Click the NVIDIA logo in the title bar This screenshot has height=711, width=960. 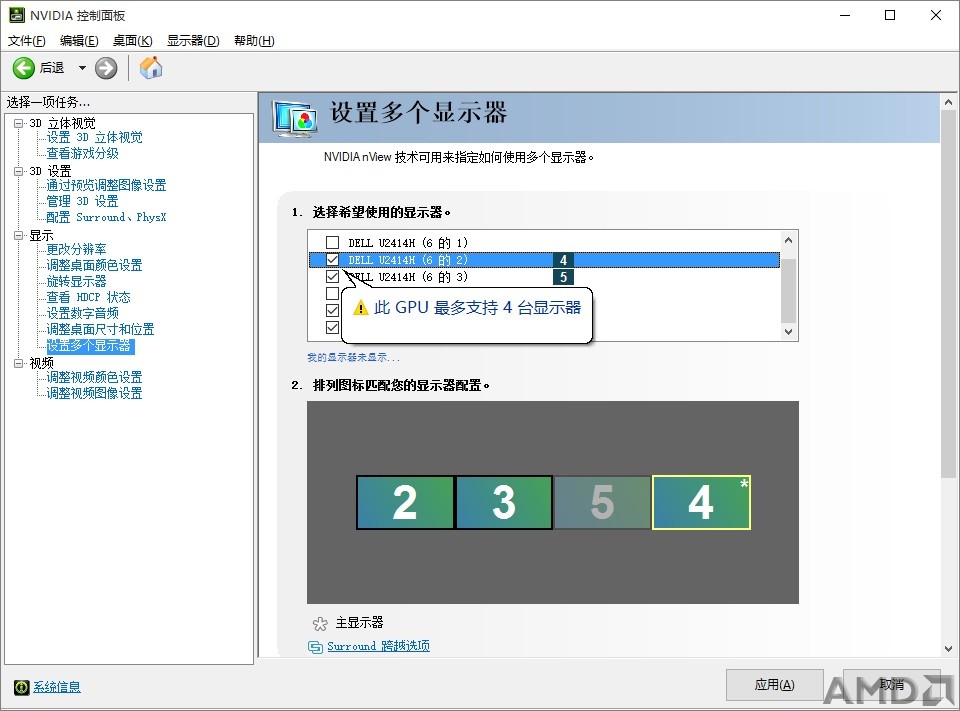pyautogui.click(x=17, y=15)
